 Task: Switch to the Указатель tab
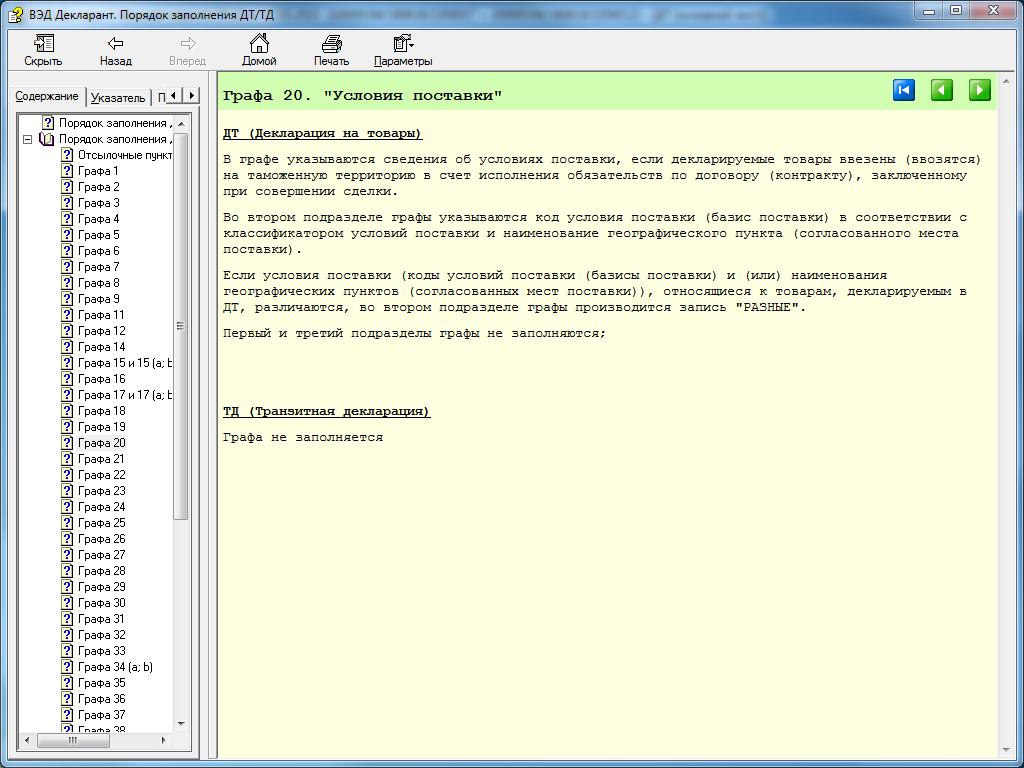point(117,97)
